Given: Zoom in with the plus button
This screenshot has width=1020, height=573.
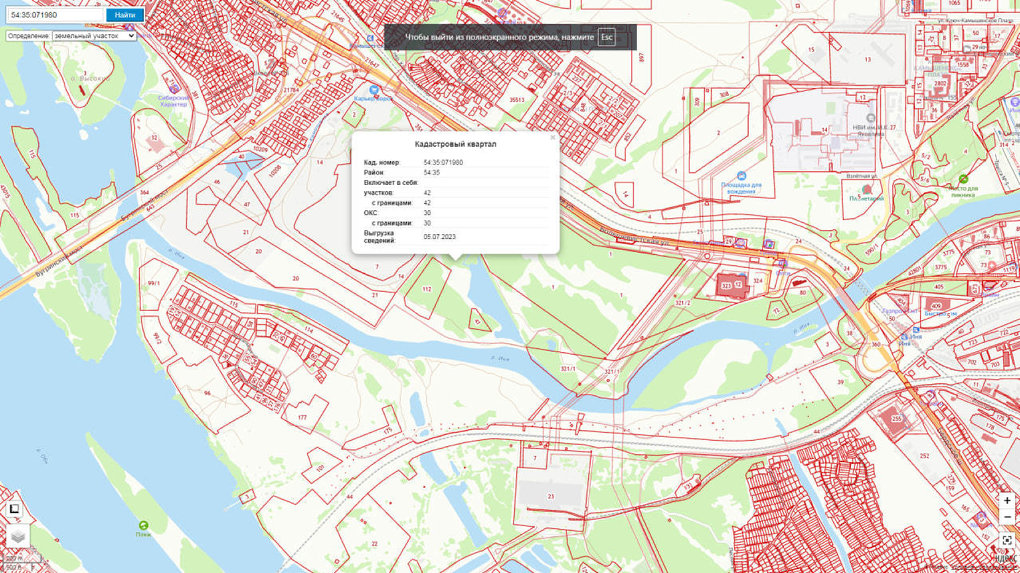Looking at the screenshot, I should [x=1007, y=500].
